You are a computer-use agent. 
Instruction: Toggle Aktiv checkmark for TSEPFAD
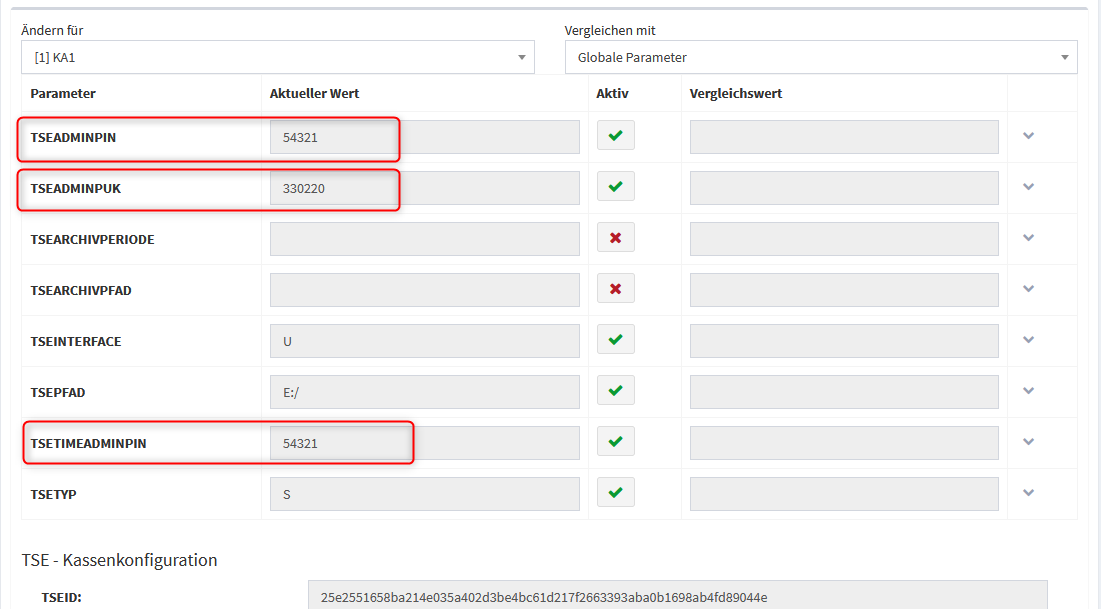pos(615,391)
